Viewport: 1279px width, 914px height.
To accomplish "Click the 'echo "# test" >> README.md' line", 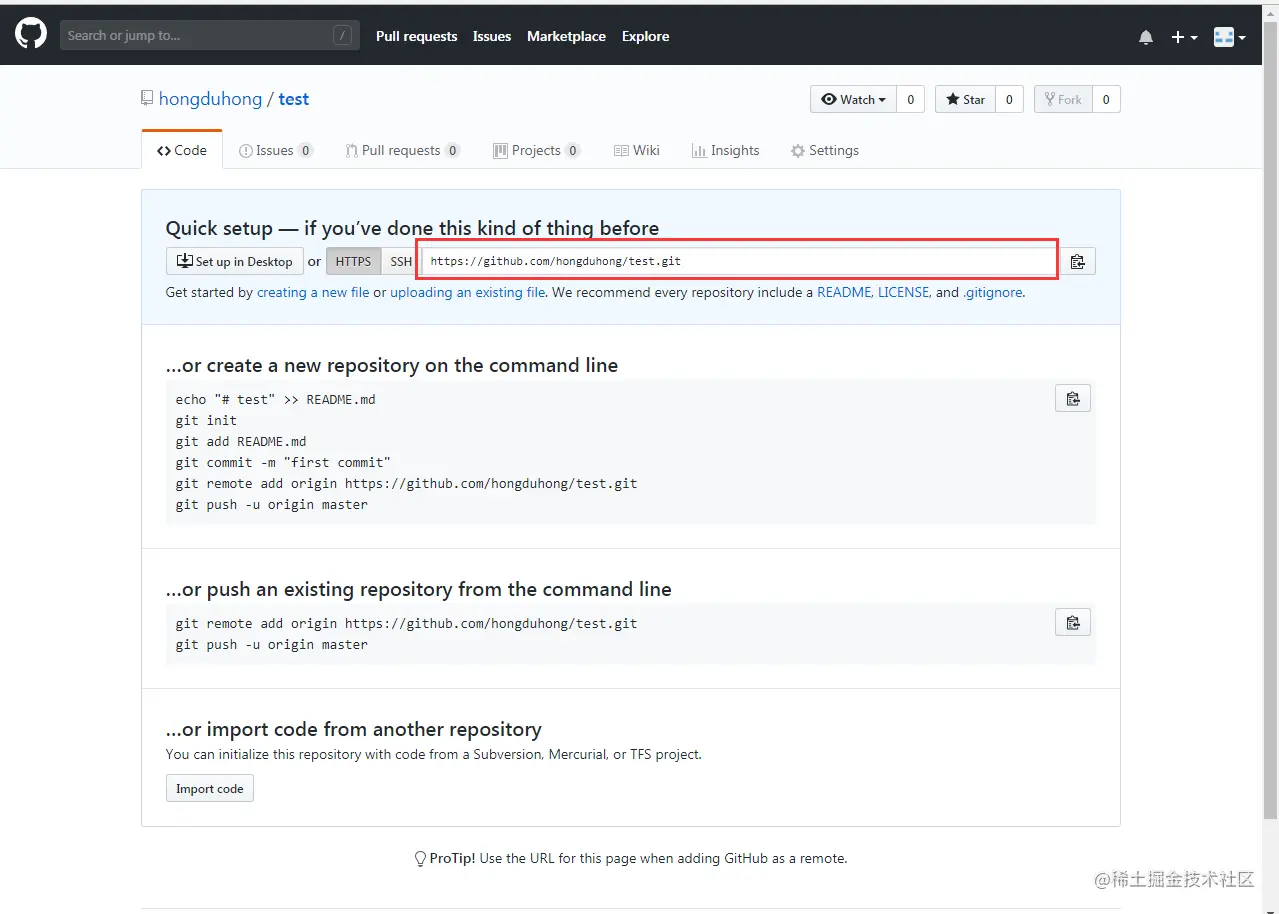I will point(276,399).
